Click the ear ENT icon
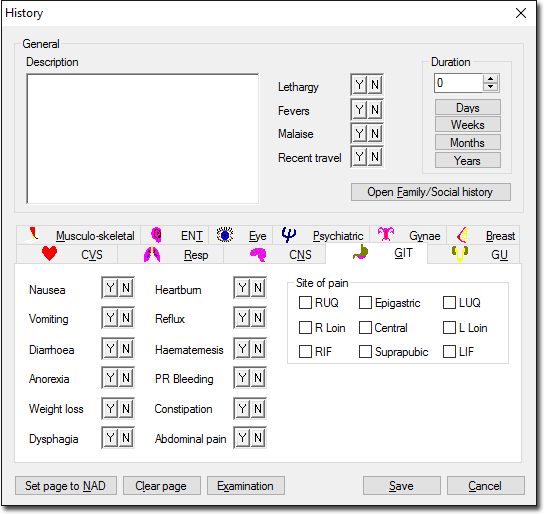Viewport: 544px width, 514px height. [156, 235]
